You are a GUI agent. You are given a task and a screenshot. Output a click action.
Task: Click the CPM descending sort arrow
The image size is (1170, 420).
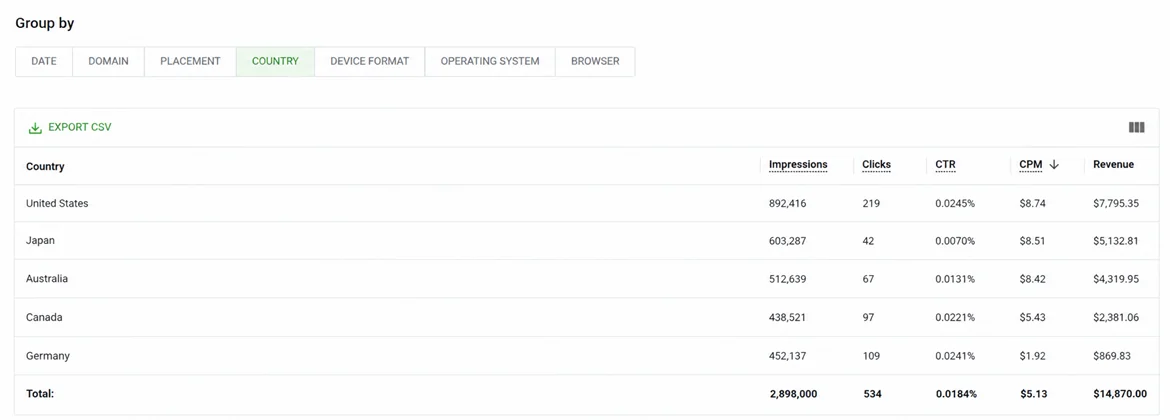[1054, 165]
